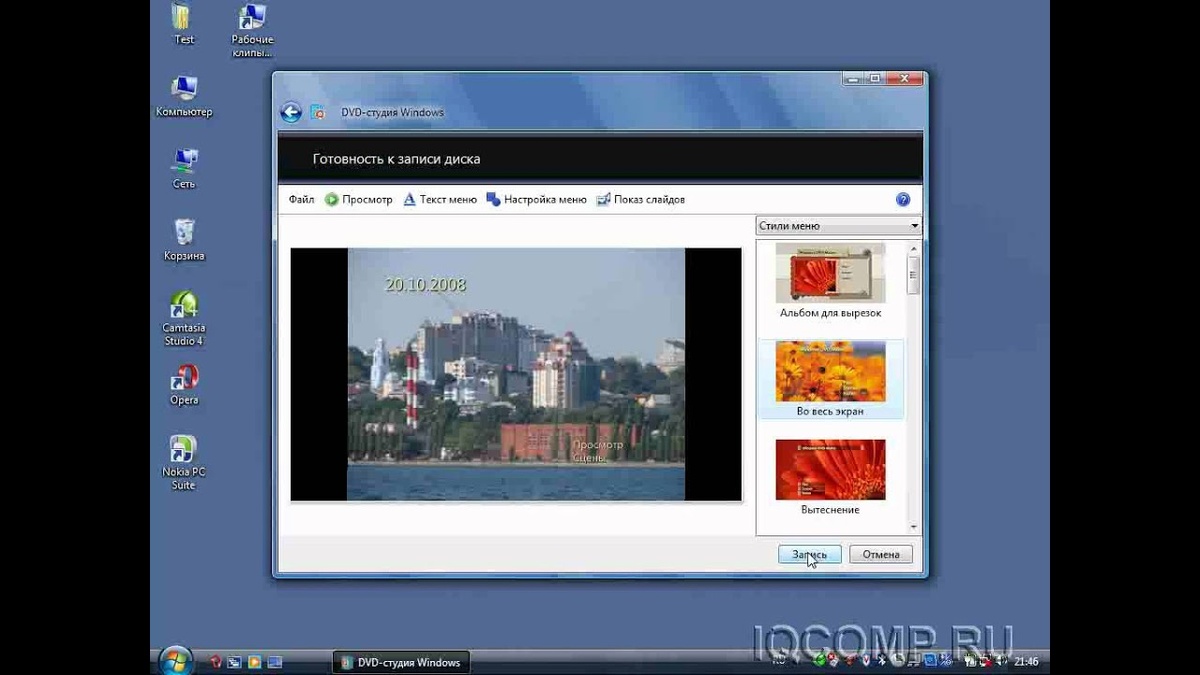Viewport: 1200px width, 675px height.
Task: Select the Camtasia Studio 4 desktop icon
Action: point(184,319)
